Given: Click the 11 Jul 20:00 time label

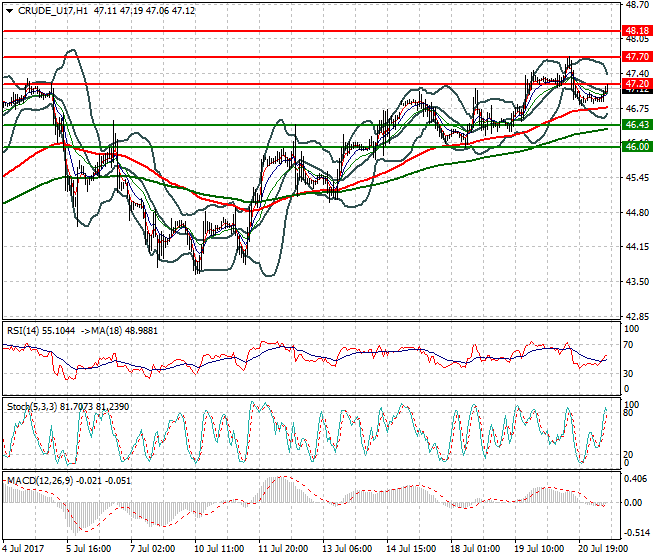Looking at the screenshot, I should pyautogui.click(x=283, y=549).
